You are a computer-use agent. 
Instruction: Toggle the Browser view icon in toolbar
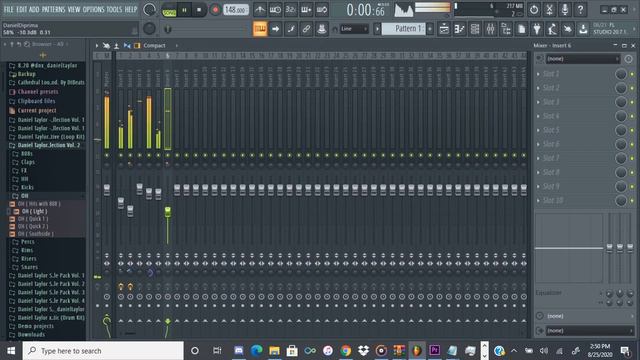[x=506, y=29]
